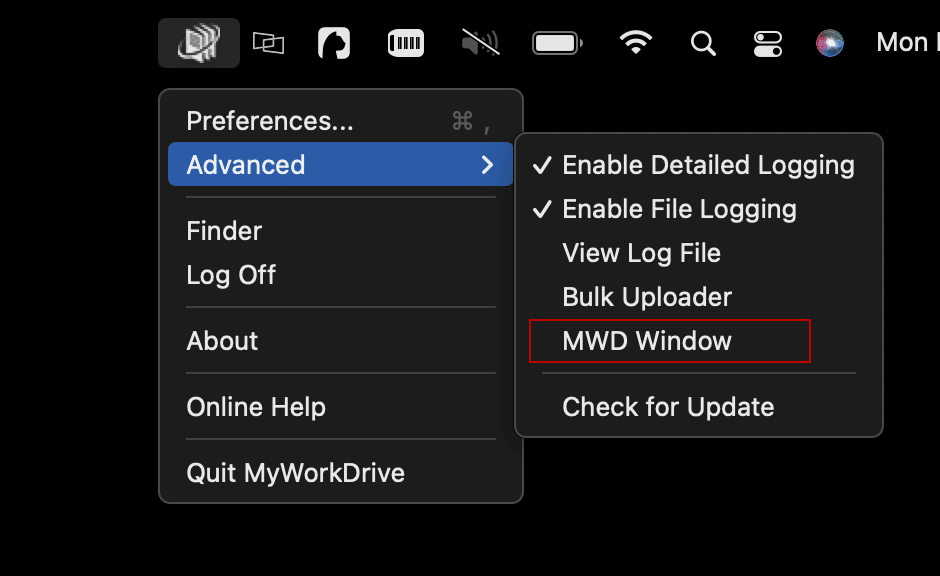
Task: Quit MyWorkDrive from the menu
Action: [x=295, y=473]
